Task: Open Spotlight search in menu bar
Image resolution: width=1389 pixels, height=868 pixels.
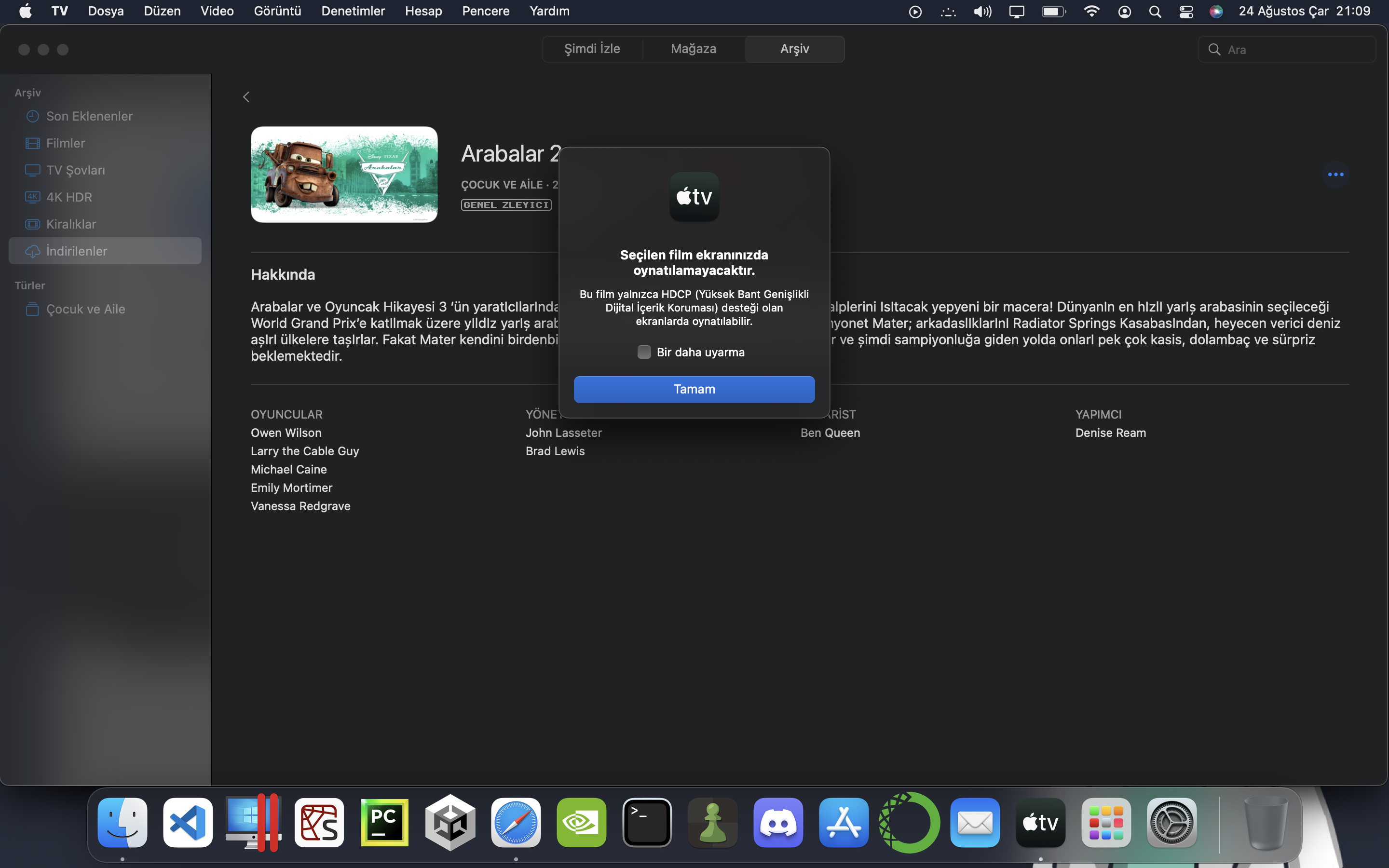Action: 1155,12
